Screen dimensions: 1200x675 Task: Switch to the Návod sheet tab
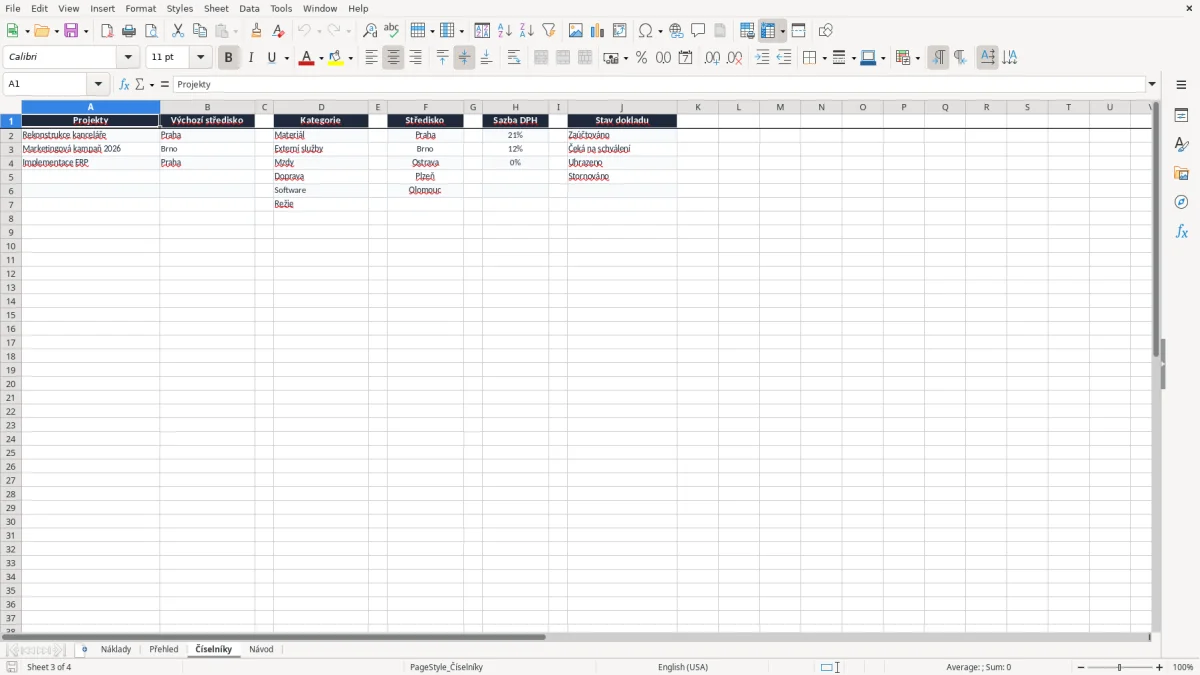(x=261, y=650)
